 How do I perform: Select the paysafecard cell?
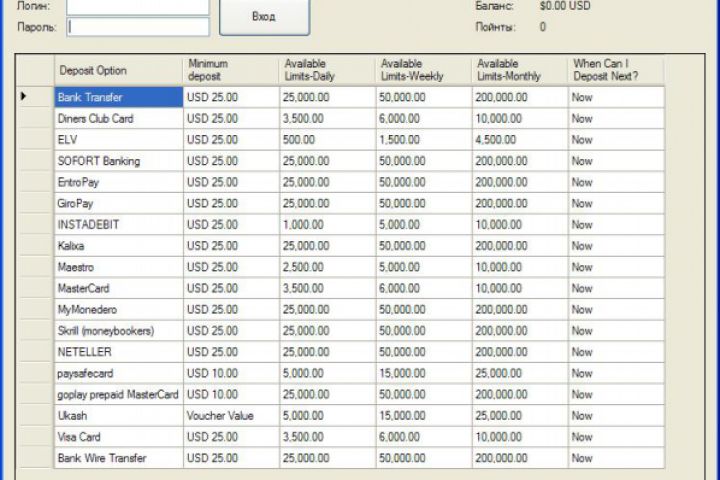[118, 373]
